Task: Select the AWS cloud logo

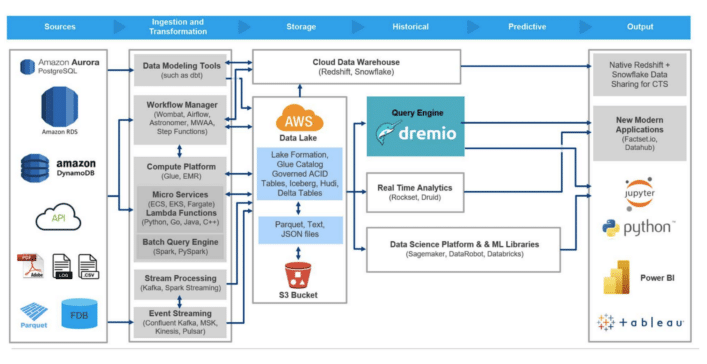Action: (299, 118)
